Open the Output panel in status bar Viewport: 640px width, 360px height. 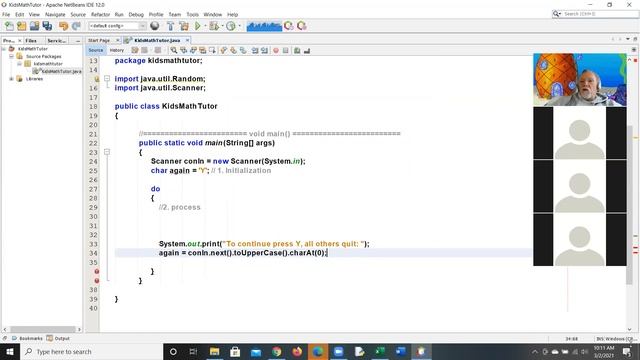coord(58,338)
